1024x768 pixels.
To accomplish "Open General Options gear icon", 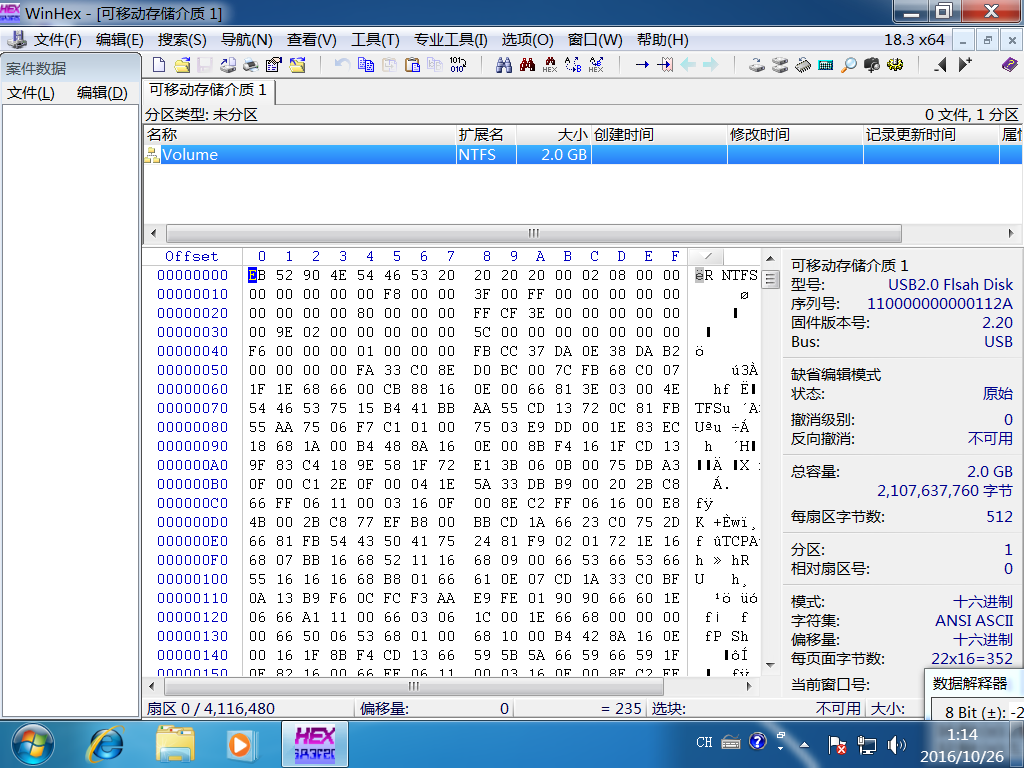I will [895, 64].
